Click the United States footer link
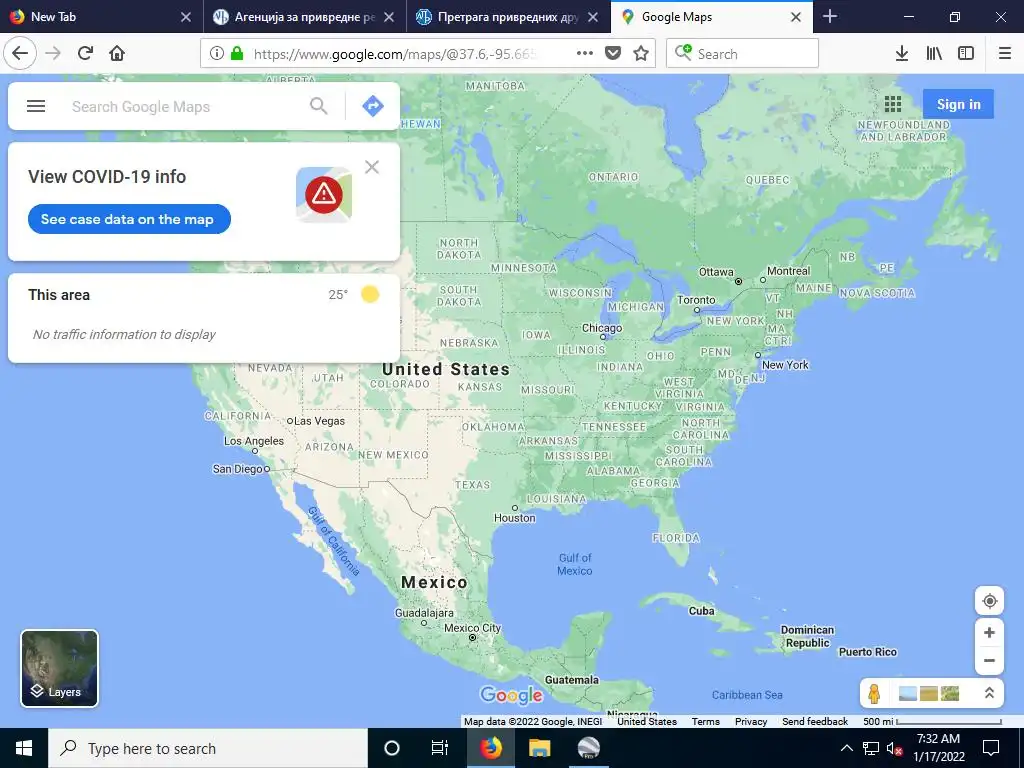 [647, 722]
